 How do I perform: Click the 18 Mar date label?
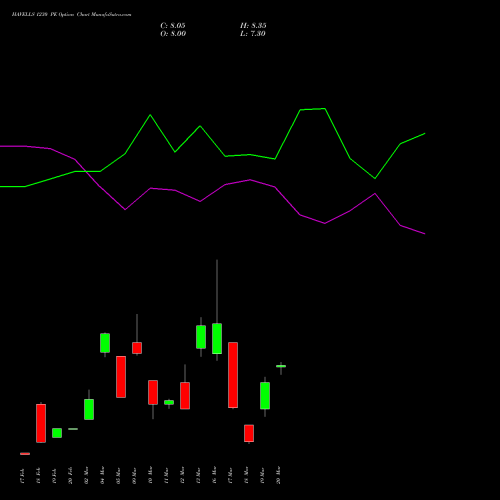(x=246, y=475)
